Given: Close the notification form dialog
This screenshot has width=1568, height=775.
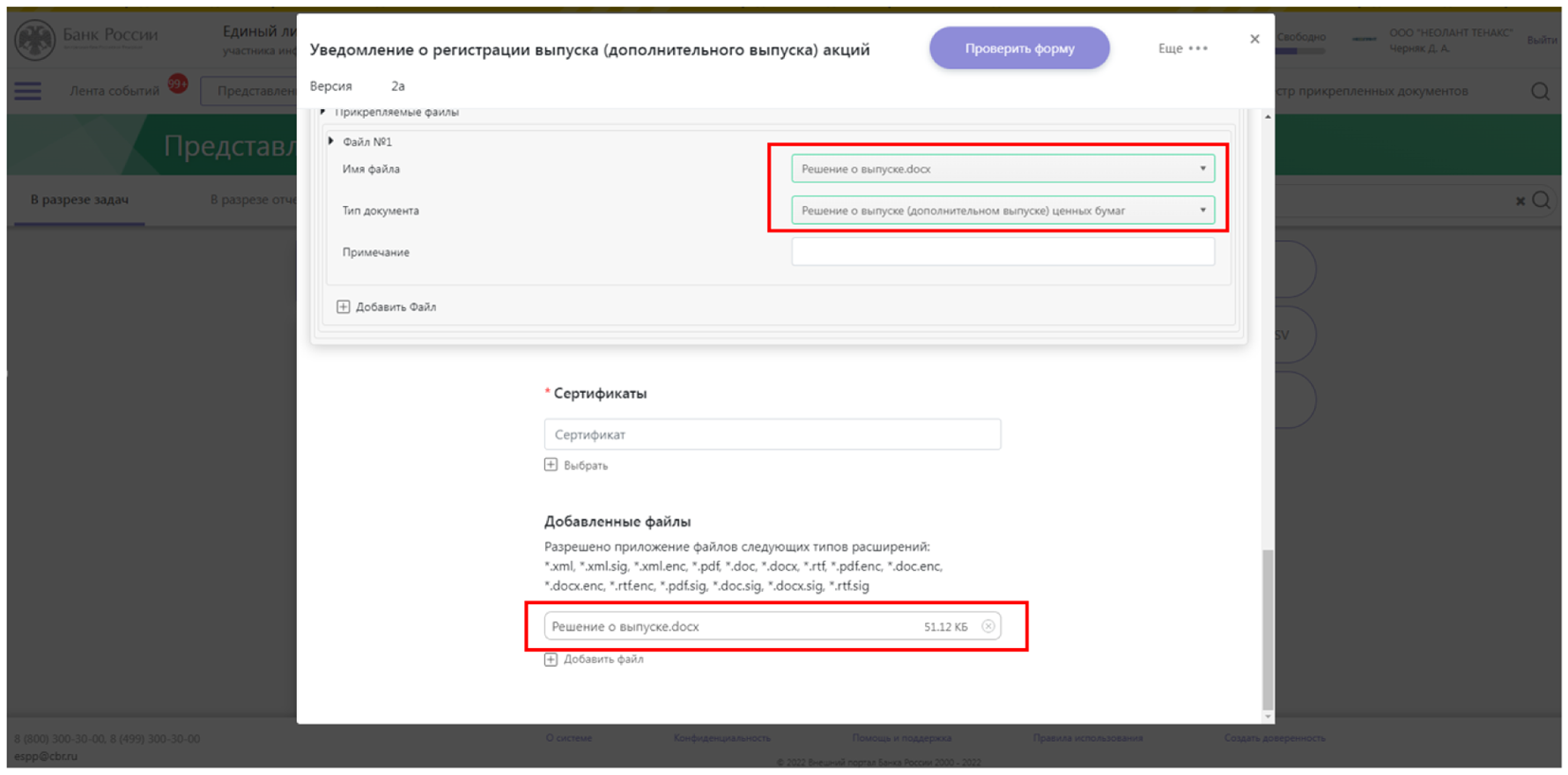Looking at the screenshot, I should coord(1254,39).
